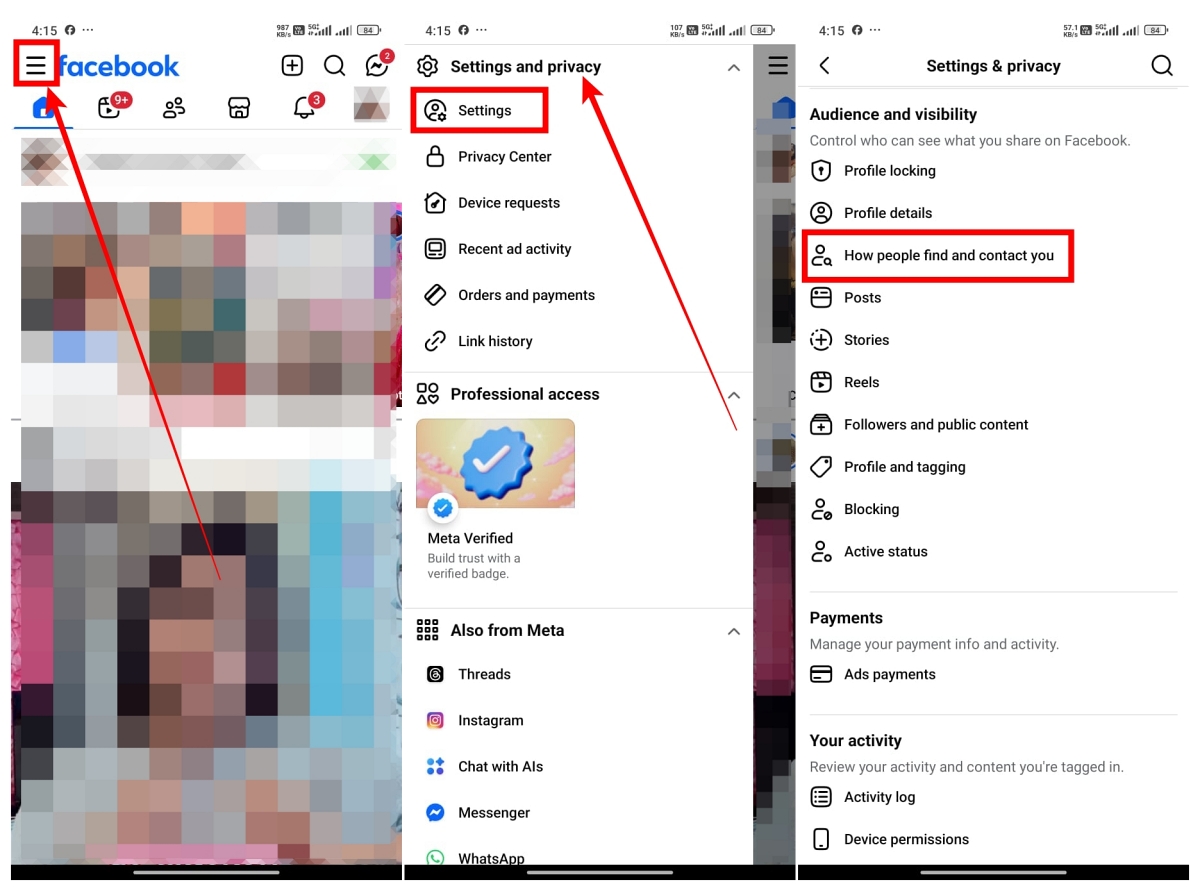Screen dimensions: 1200x891
Task: Open the hamburger menu beside Facebook logo
Action: pyautogui.click(x=36, y=66)
